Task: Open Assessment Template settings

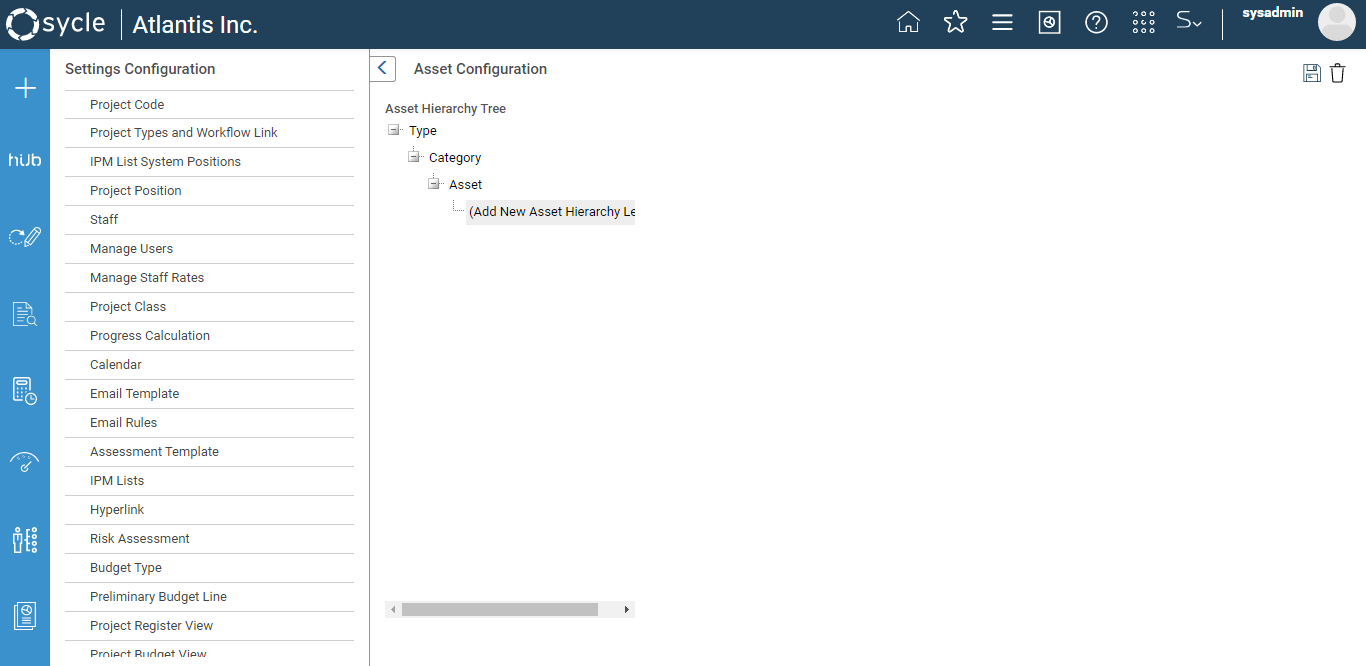Action: click(x=209, y=452)
